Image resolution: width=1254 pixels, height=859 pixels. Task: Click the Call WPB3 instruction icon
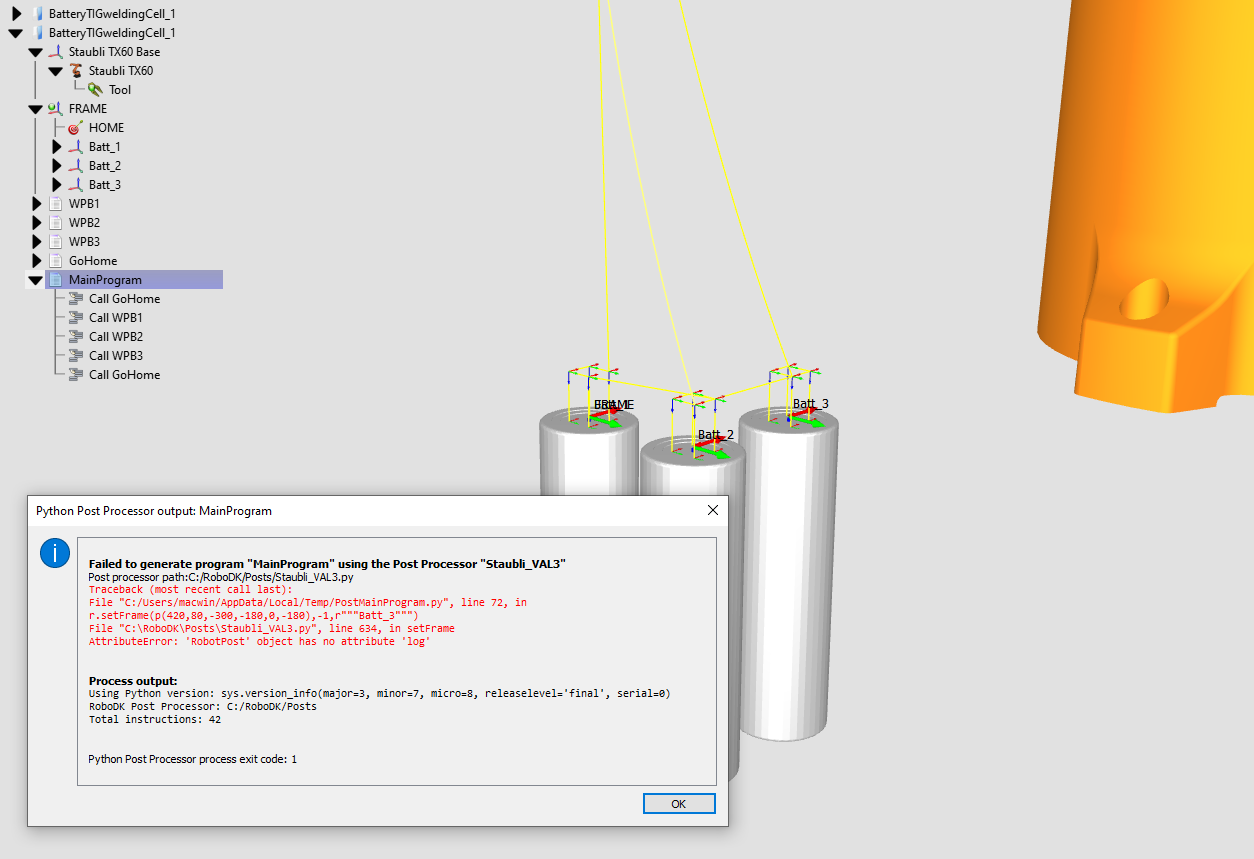75,356
